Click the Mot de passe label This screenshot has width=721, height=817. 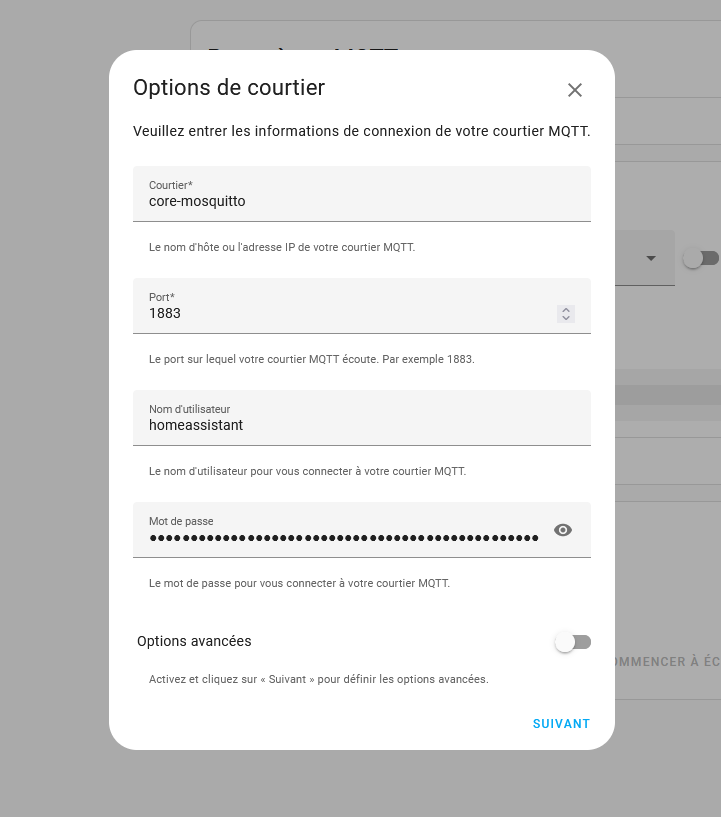(x=181, y=521)
